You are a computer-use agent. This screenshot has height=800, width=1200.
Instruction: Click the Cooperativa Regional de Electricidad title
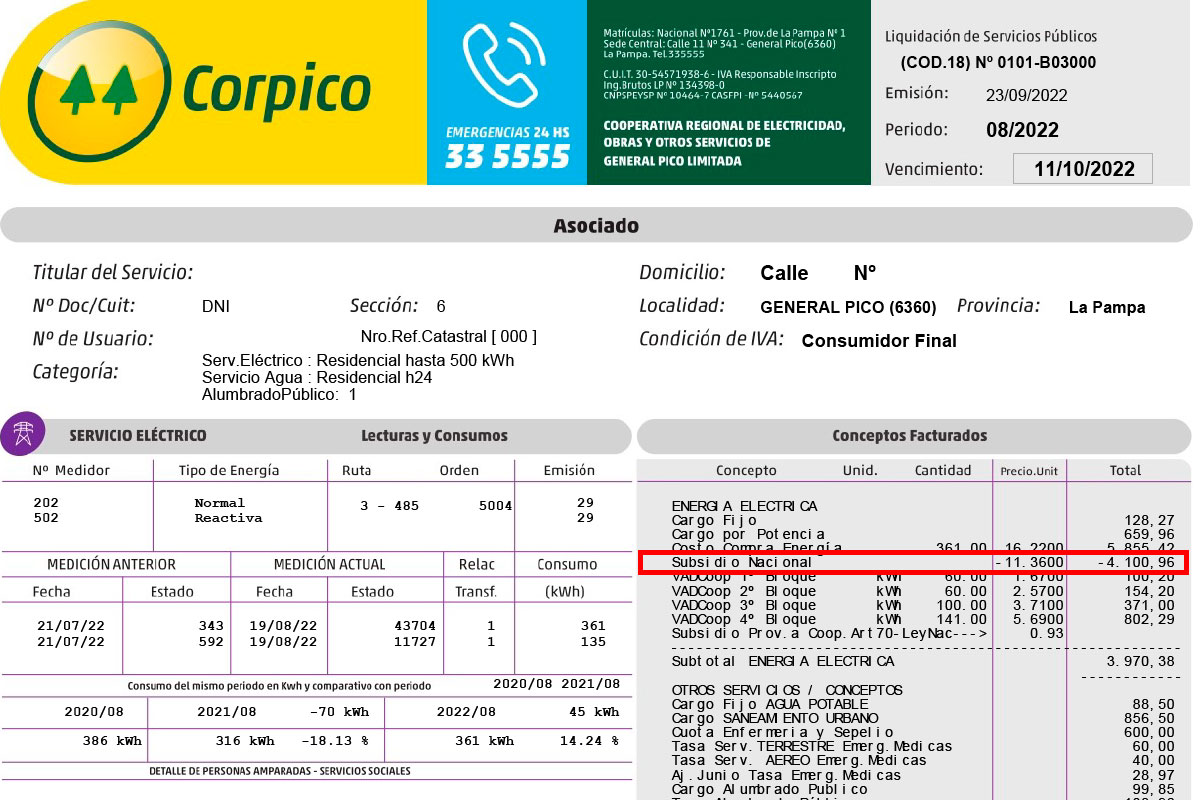click(x=724, y=143)
